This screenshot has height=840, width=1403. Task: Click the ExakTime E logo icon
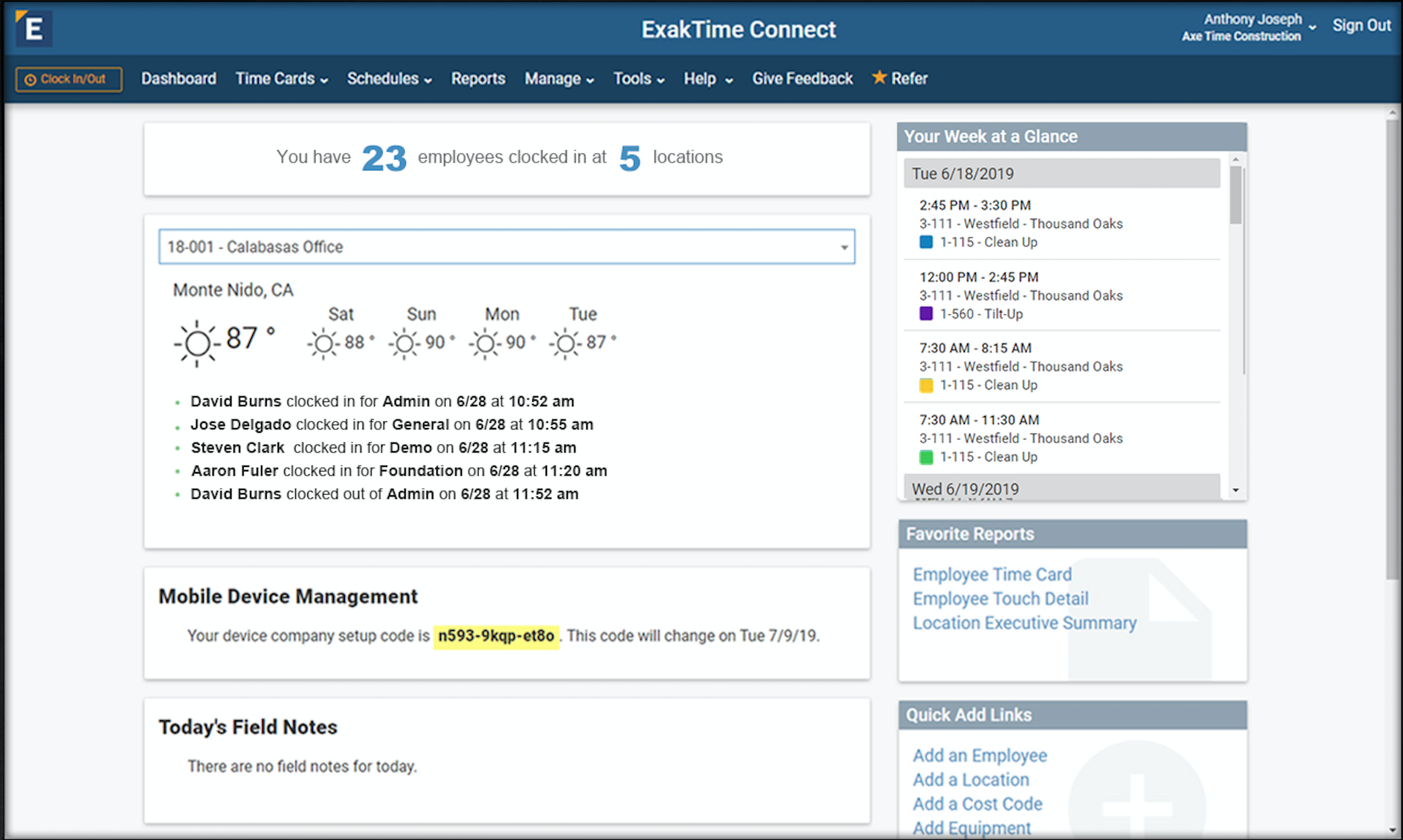[34, 28]
